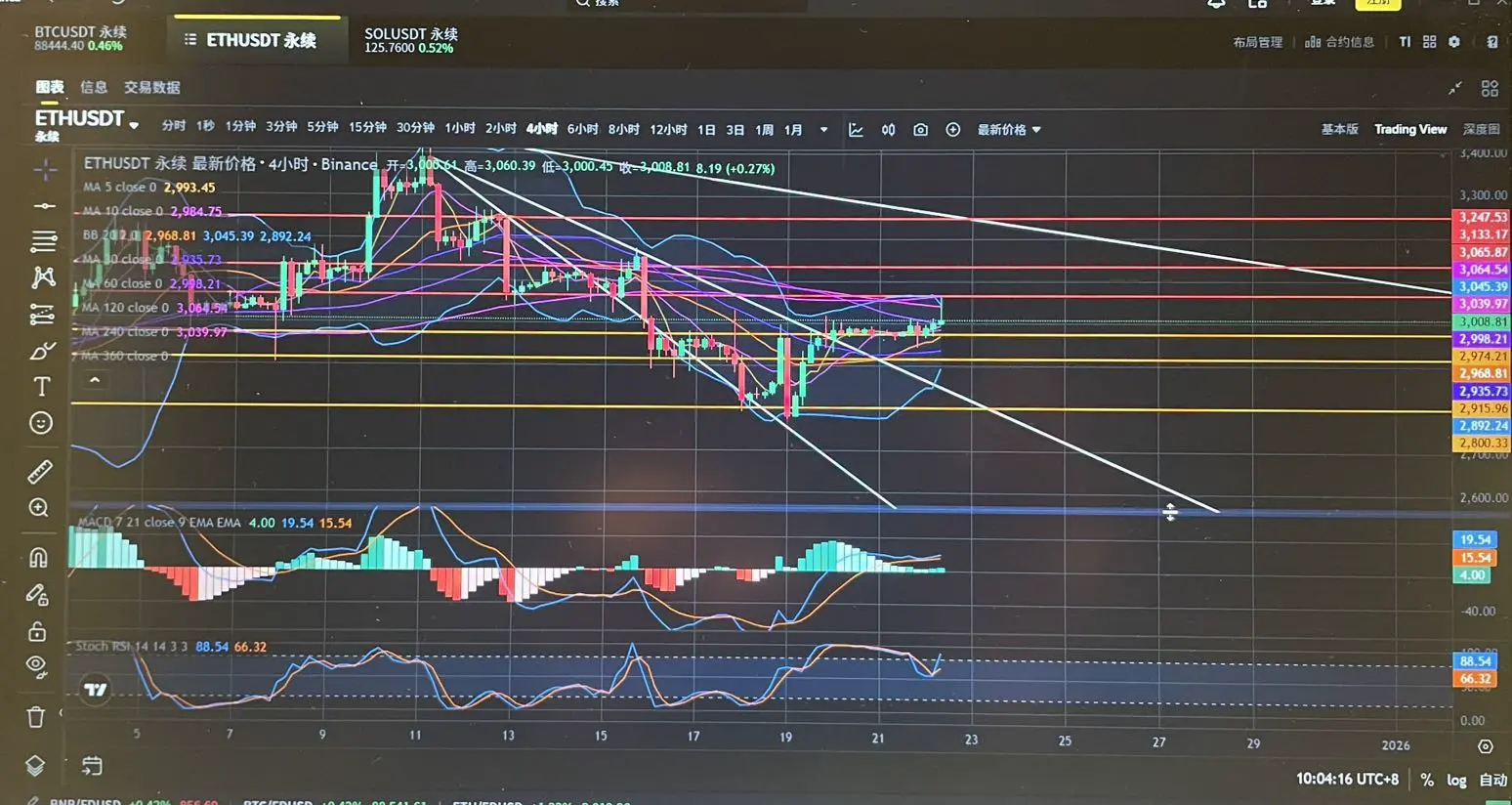Viewport: 1512px width, 805px height.
Task: Switch to the BTCUSDT 永续 tab
Action: (80, 39)
